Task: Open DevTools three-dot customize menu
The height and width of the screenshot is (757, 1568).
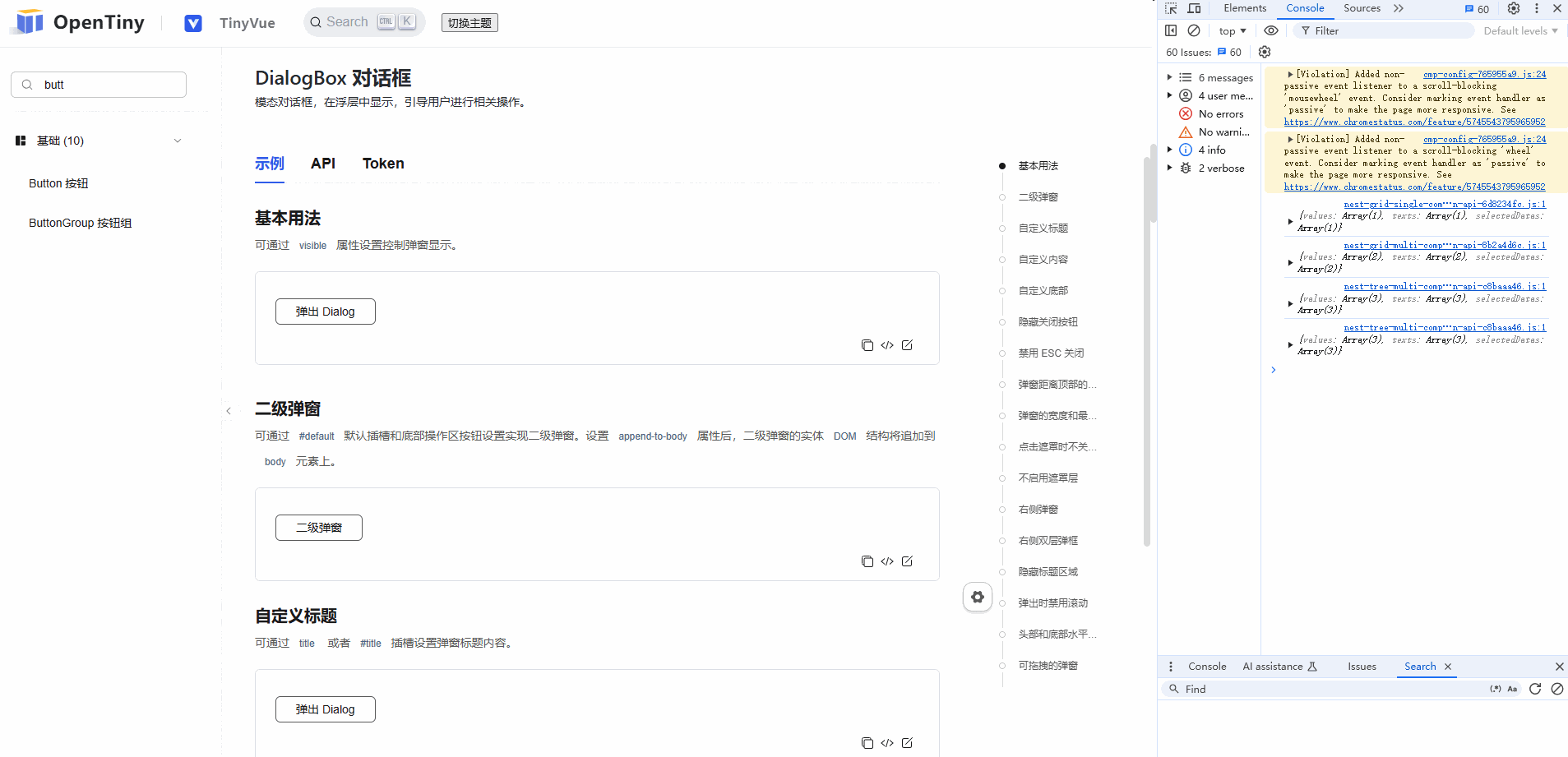Action: [x=1536, y=8]
